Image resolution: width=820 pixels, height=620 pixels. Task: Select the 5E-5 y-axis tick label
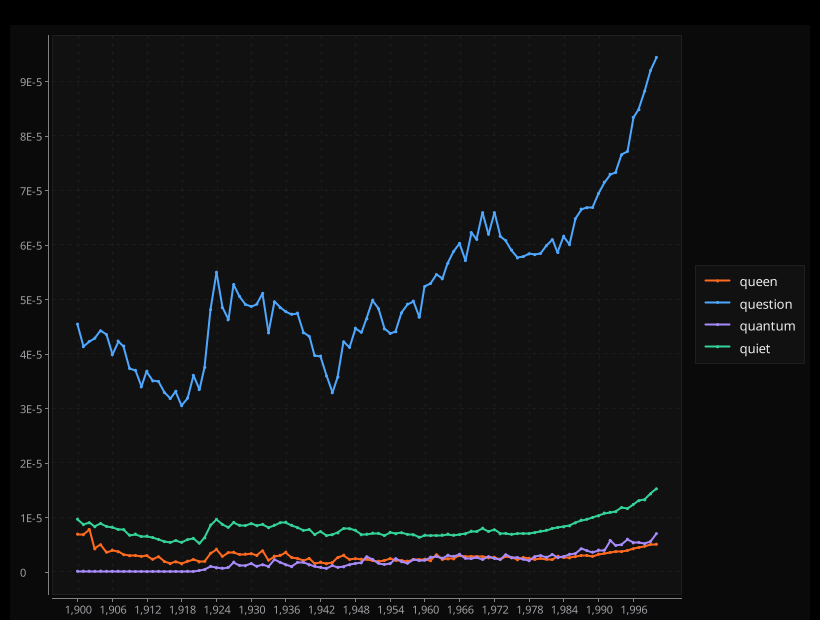[29, 300]
